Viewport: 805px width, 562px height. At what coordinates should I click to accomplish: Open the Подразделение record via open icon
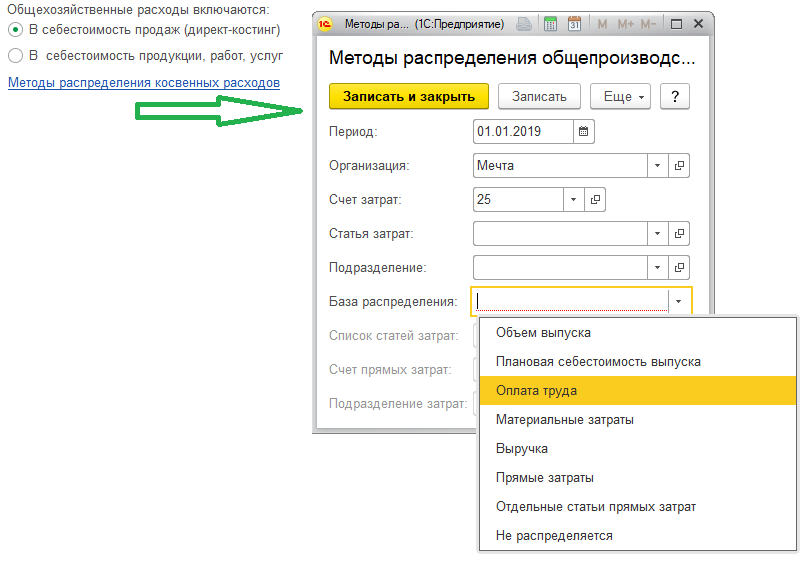click(x=679, y=267)
